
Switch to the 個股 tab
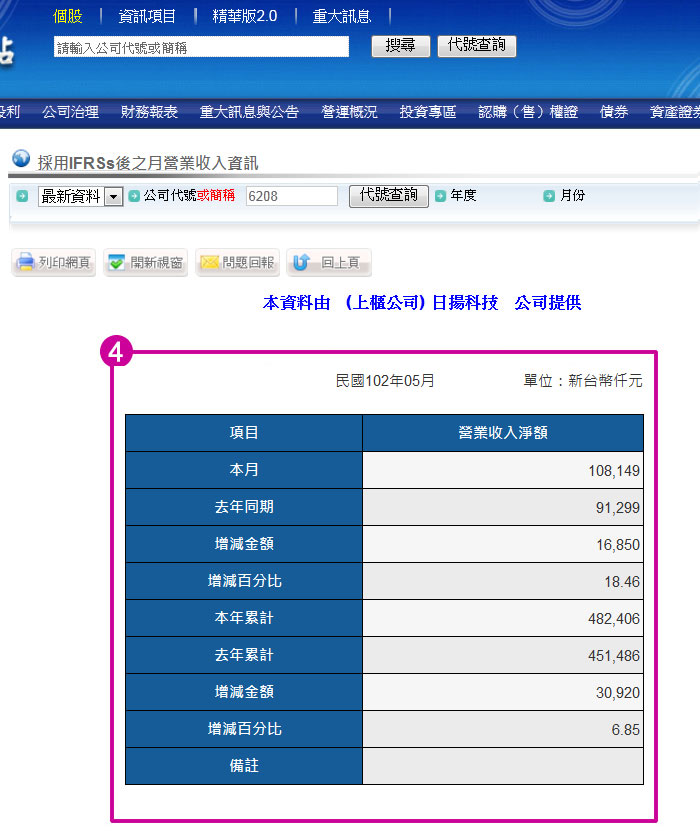(69, 16)
